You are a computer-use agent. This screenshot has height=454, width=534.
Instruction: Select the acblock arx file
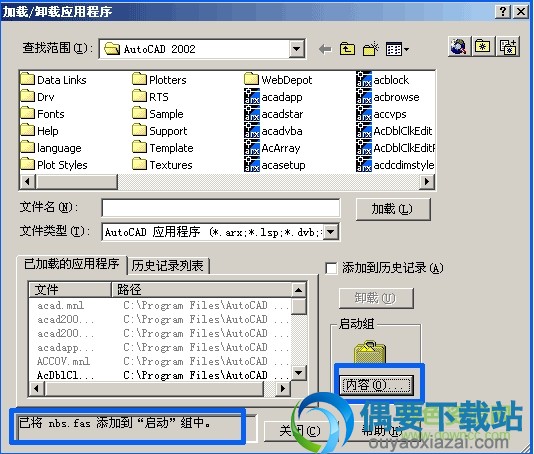click(x=382, y=80)
